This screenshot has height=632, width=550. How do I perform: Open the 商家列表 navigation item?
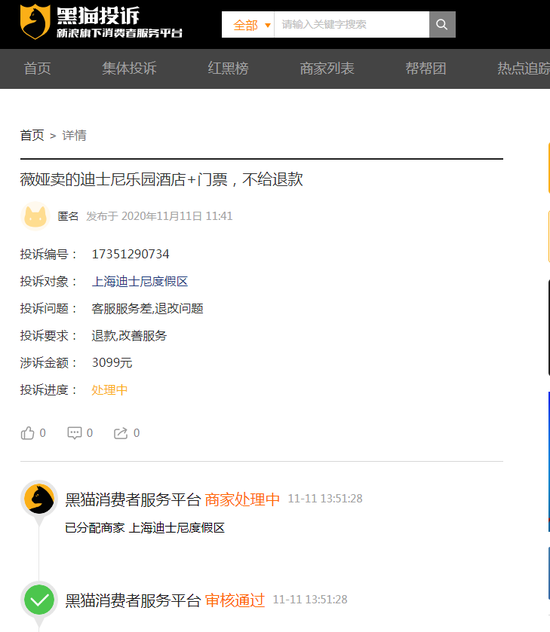(327, 69)
